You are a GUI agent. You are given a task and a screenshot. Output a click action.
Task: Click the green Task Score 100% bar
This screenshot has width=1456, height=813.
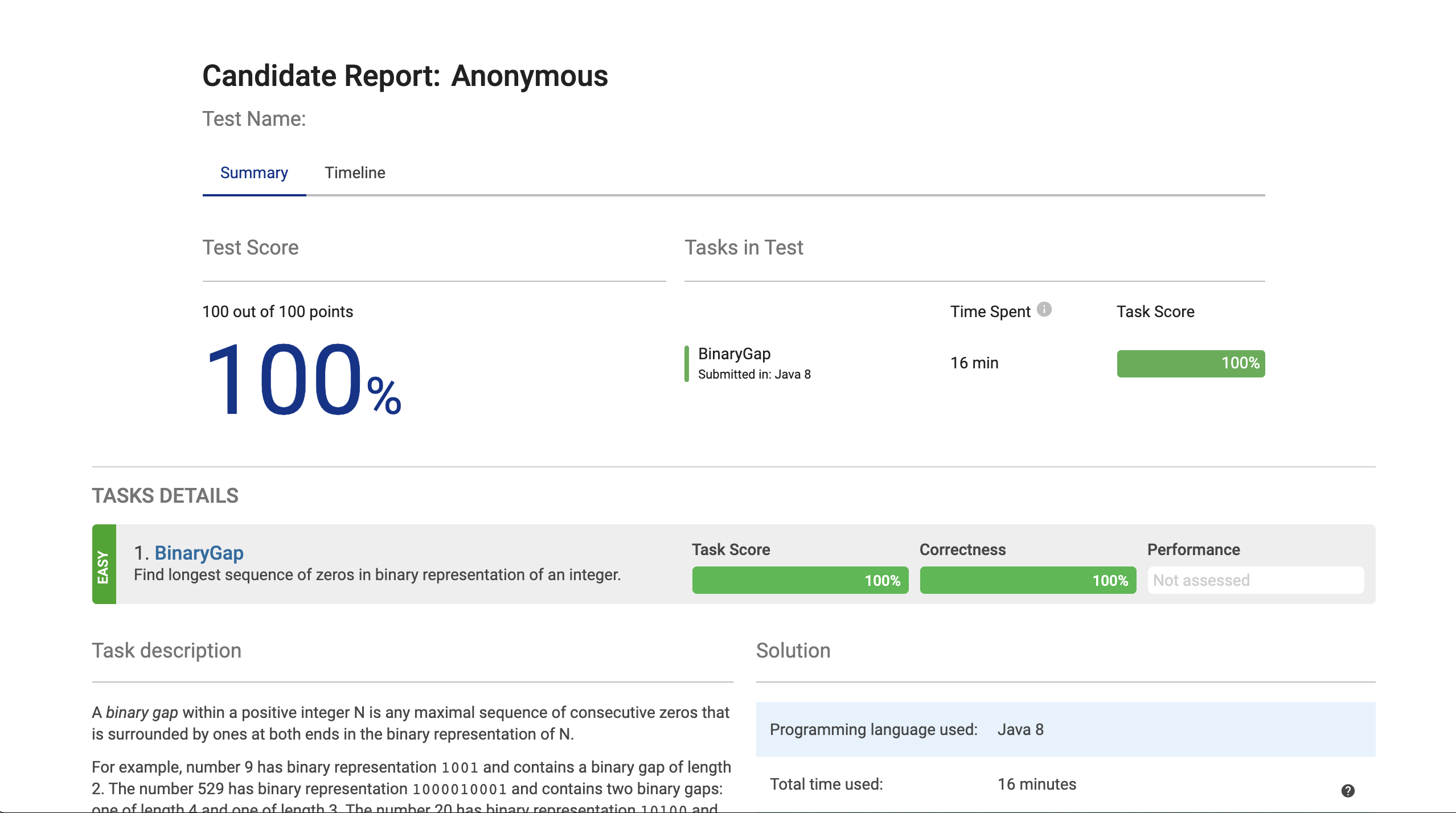pyautogui.click(x=1190, y=363)
